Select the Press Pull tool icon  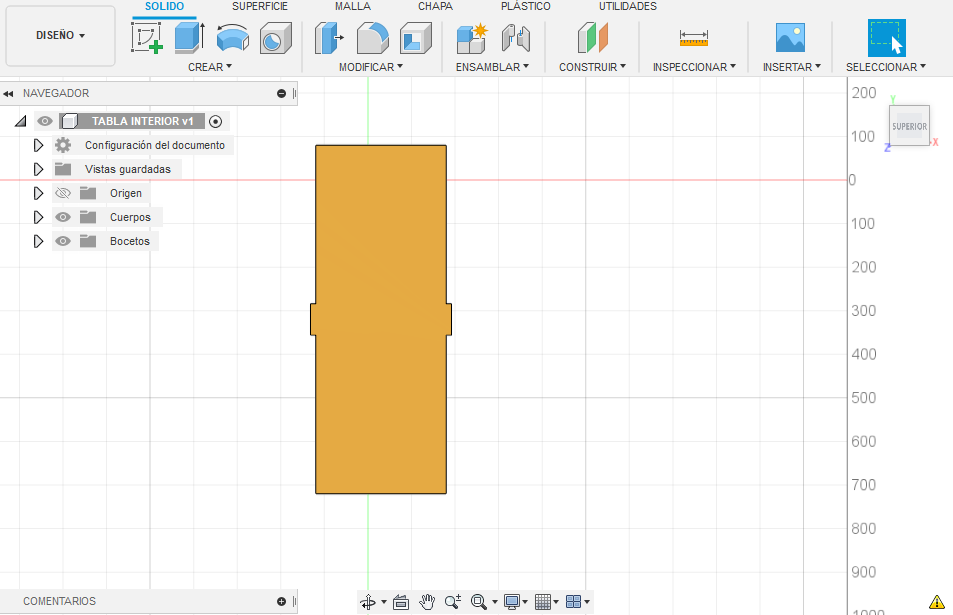[329, 38]
